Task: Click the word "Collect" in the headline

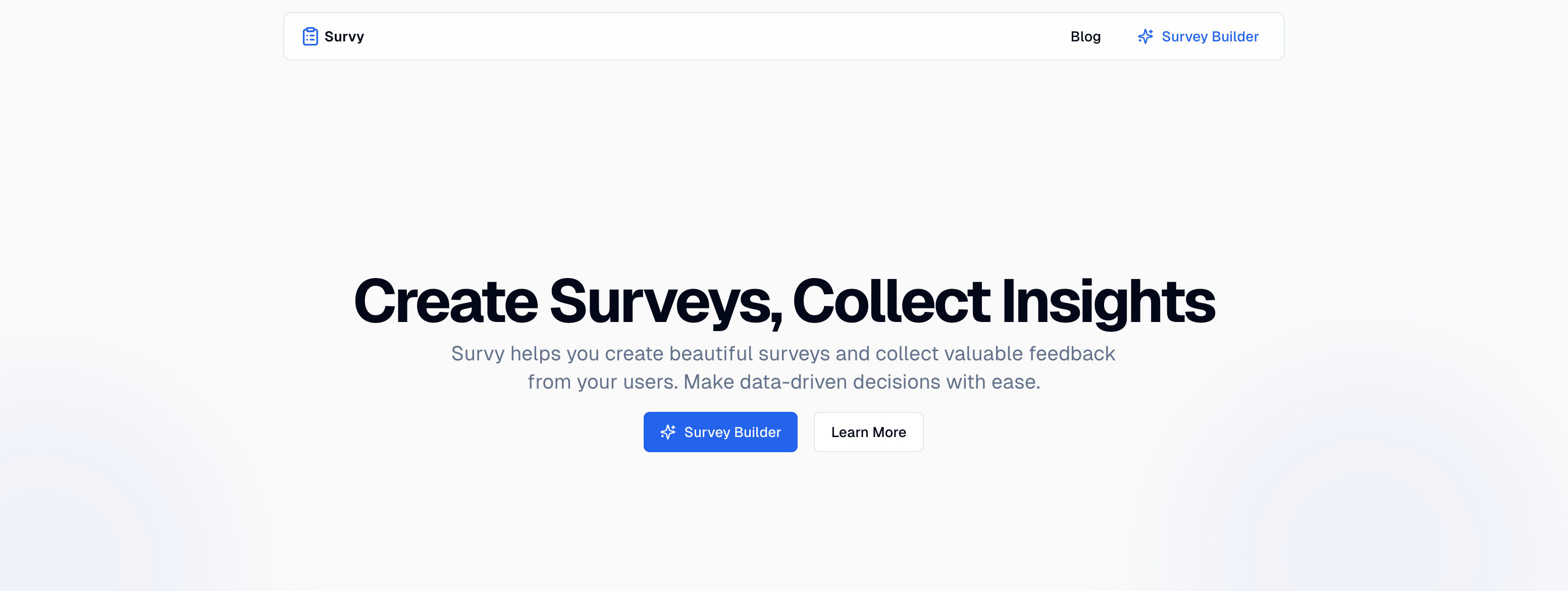Action: tap(891, 301)
